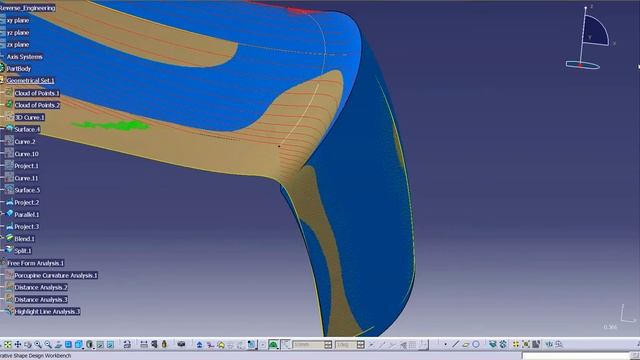
Task: Open the view mode dropdown arrow
Action: coord(94,348)
